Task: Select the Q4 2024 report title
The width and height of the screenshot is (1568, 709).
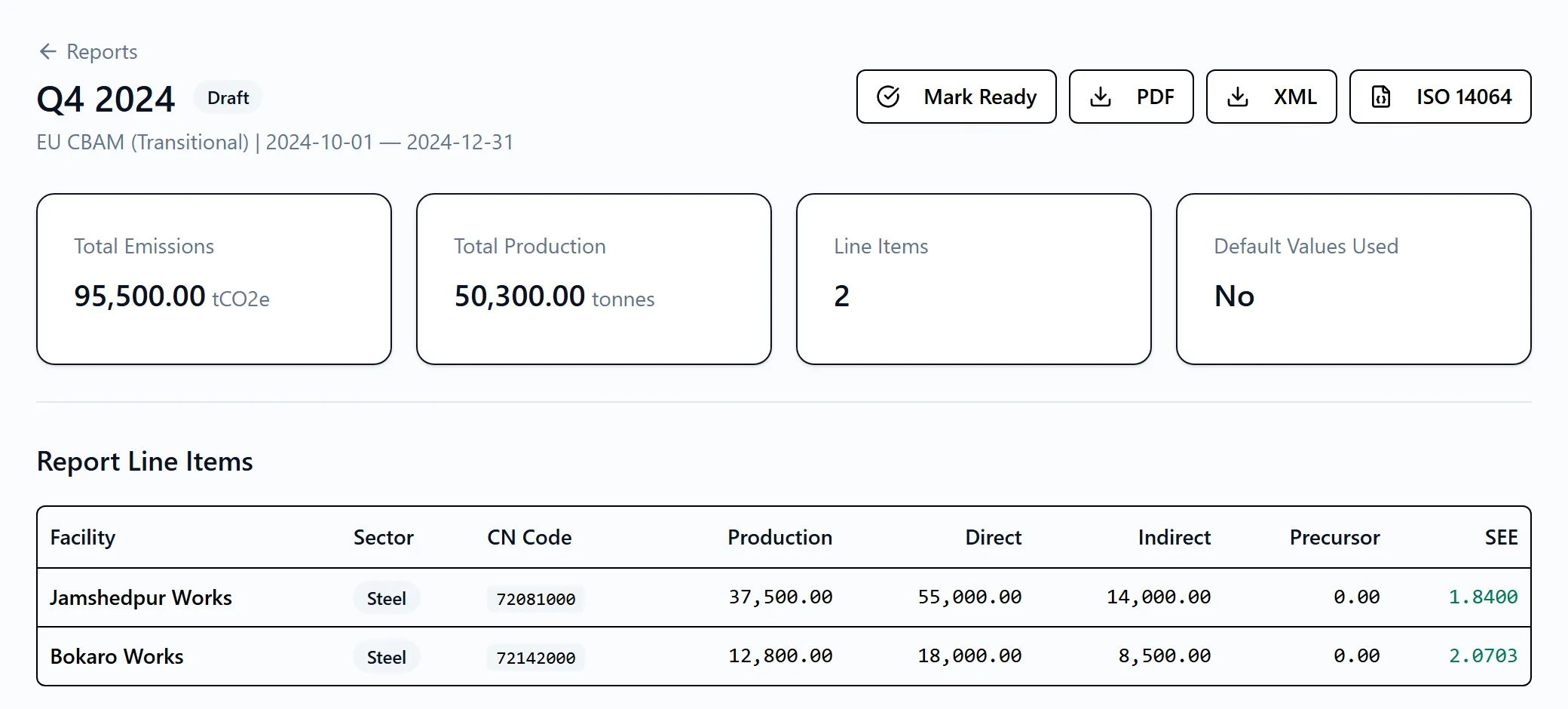Action: coord(106,100)
